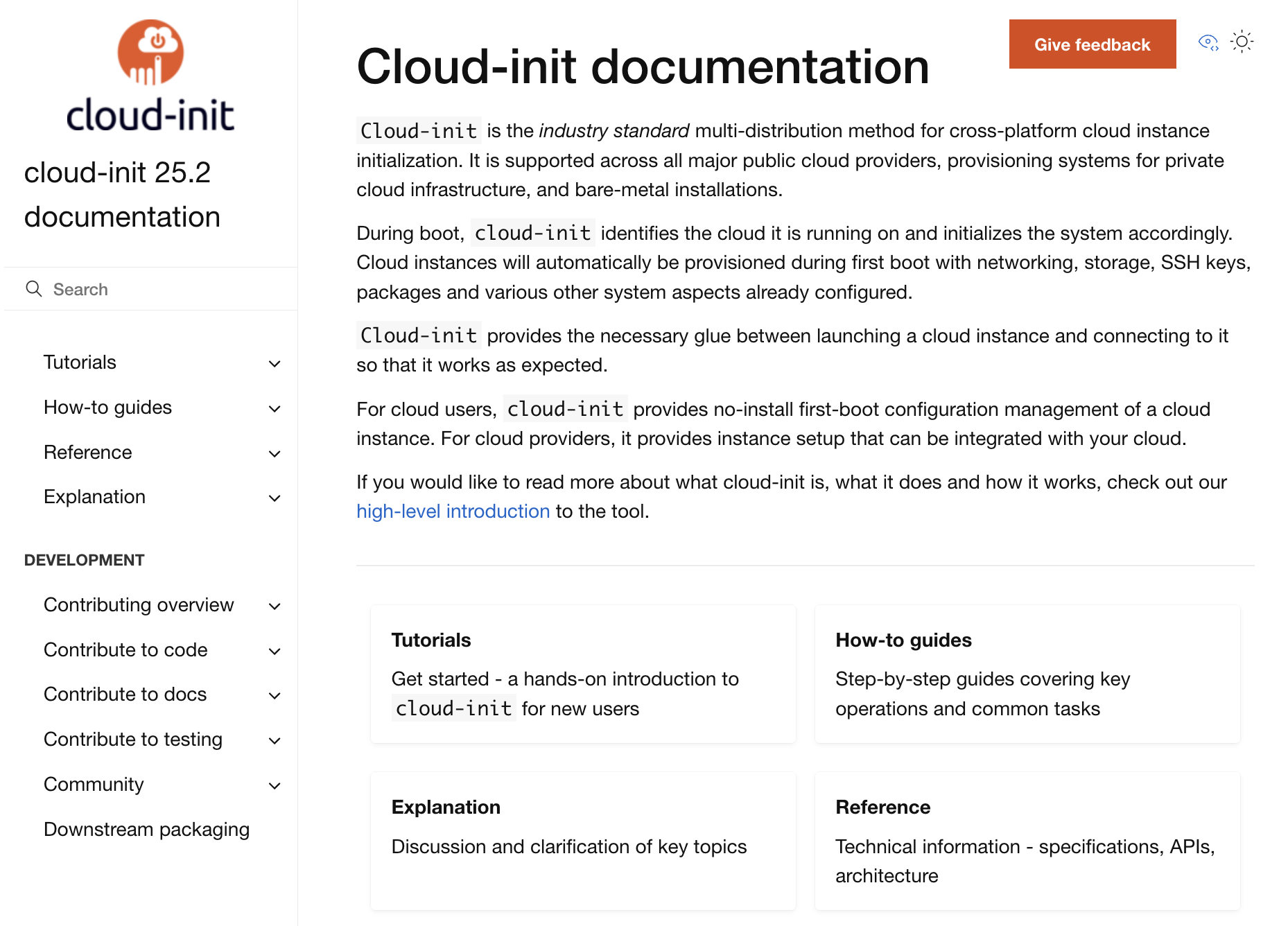
Task: Expand the Community section chevron
Action: (x=275, y=785)
